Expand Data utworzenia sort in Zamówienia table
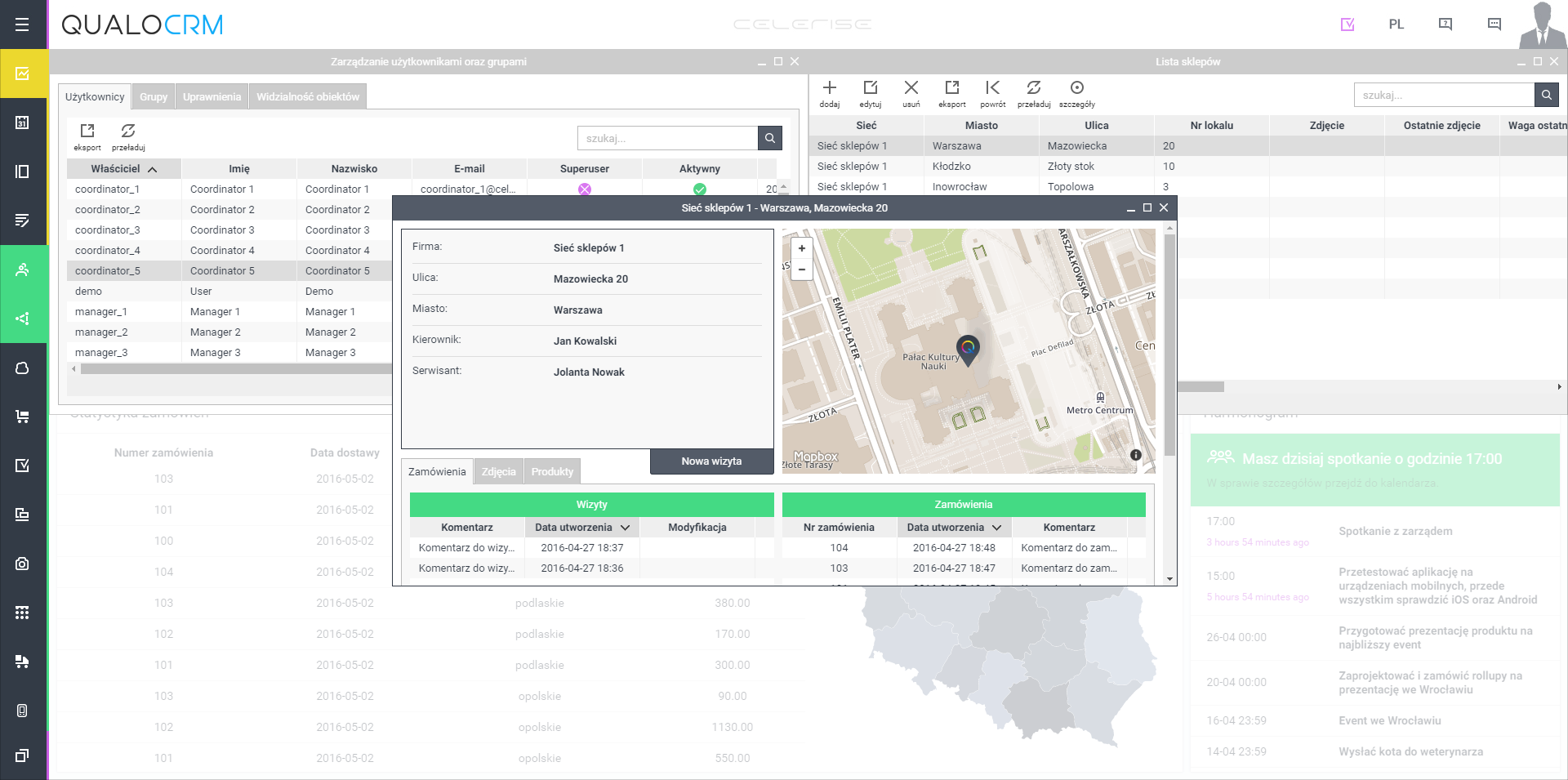Image resolution: width=1568 pixels, height=780 pixels. coord(996,528)
